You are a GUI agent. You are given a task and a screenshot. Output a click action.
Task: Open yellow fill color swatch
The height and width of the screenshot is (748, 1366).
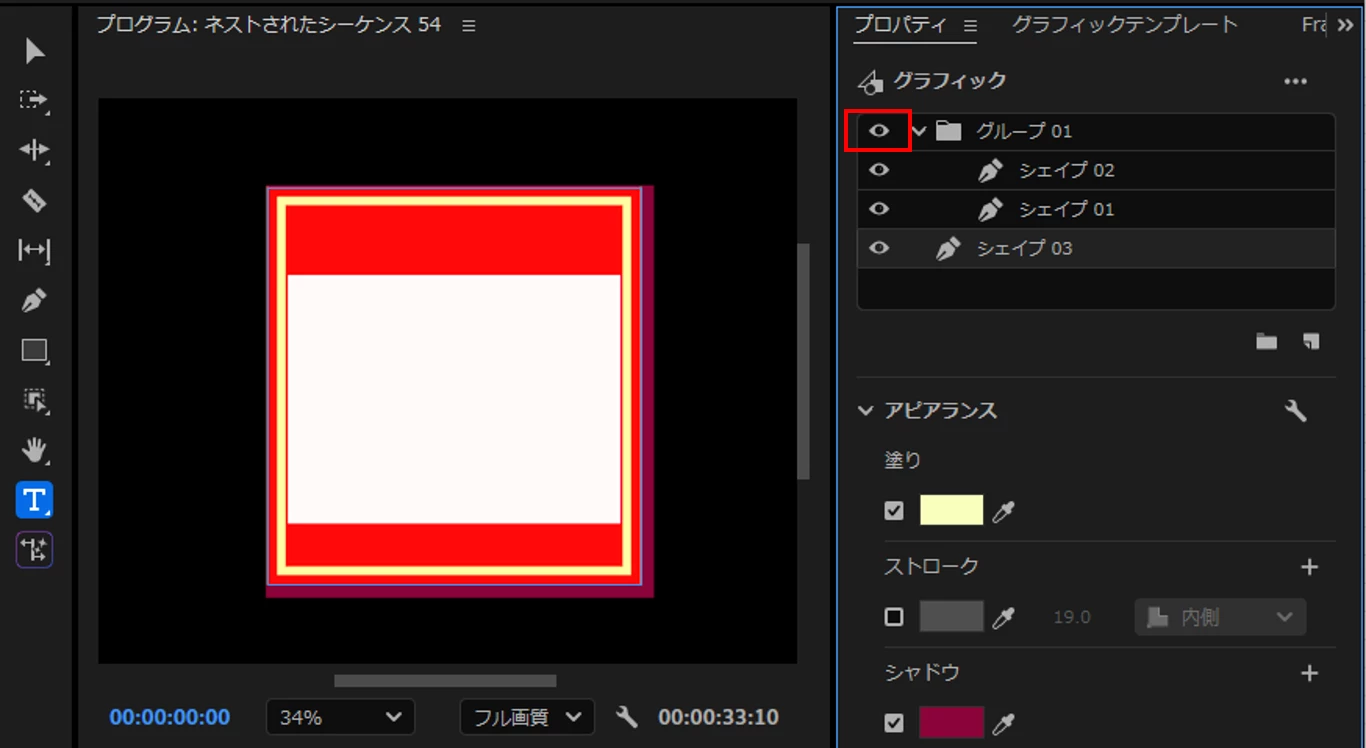[951, 511]
